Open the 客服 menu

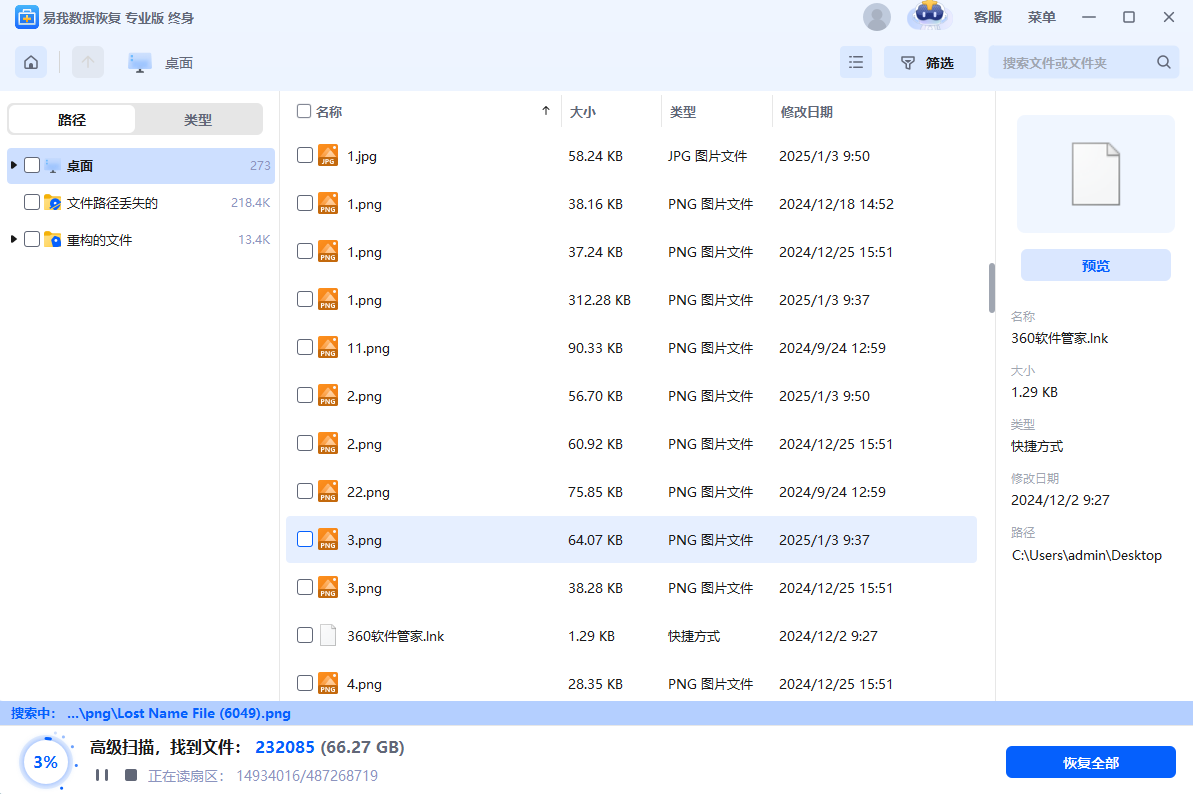[x=988, y=17]
